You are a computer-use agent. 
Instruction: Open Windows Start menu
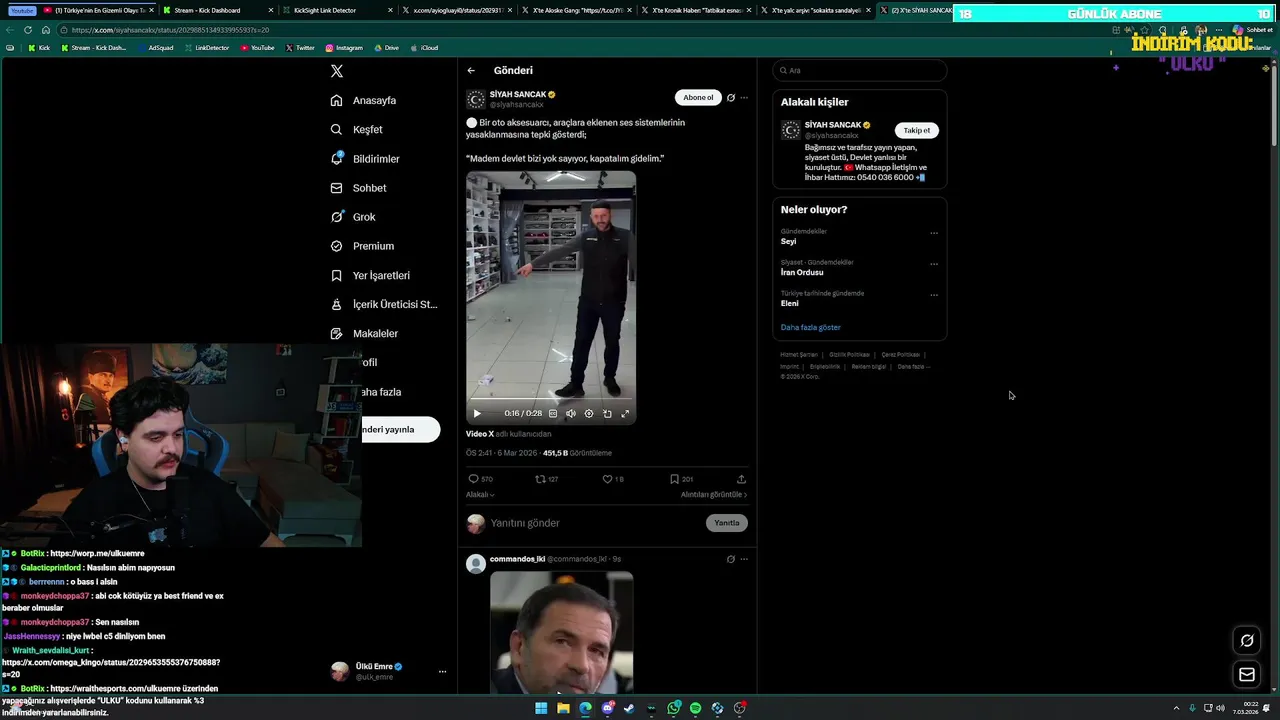(541, 708)
